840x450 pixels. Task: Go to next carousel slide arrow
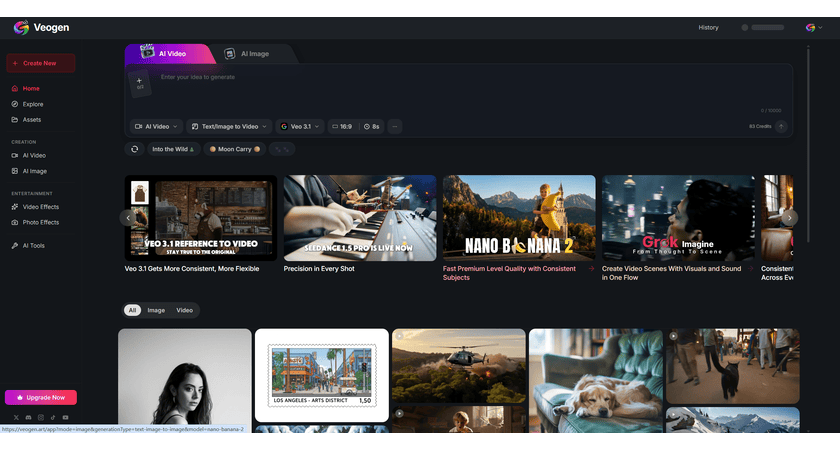pos(790,218)
